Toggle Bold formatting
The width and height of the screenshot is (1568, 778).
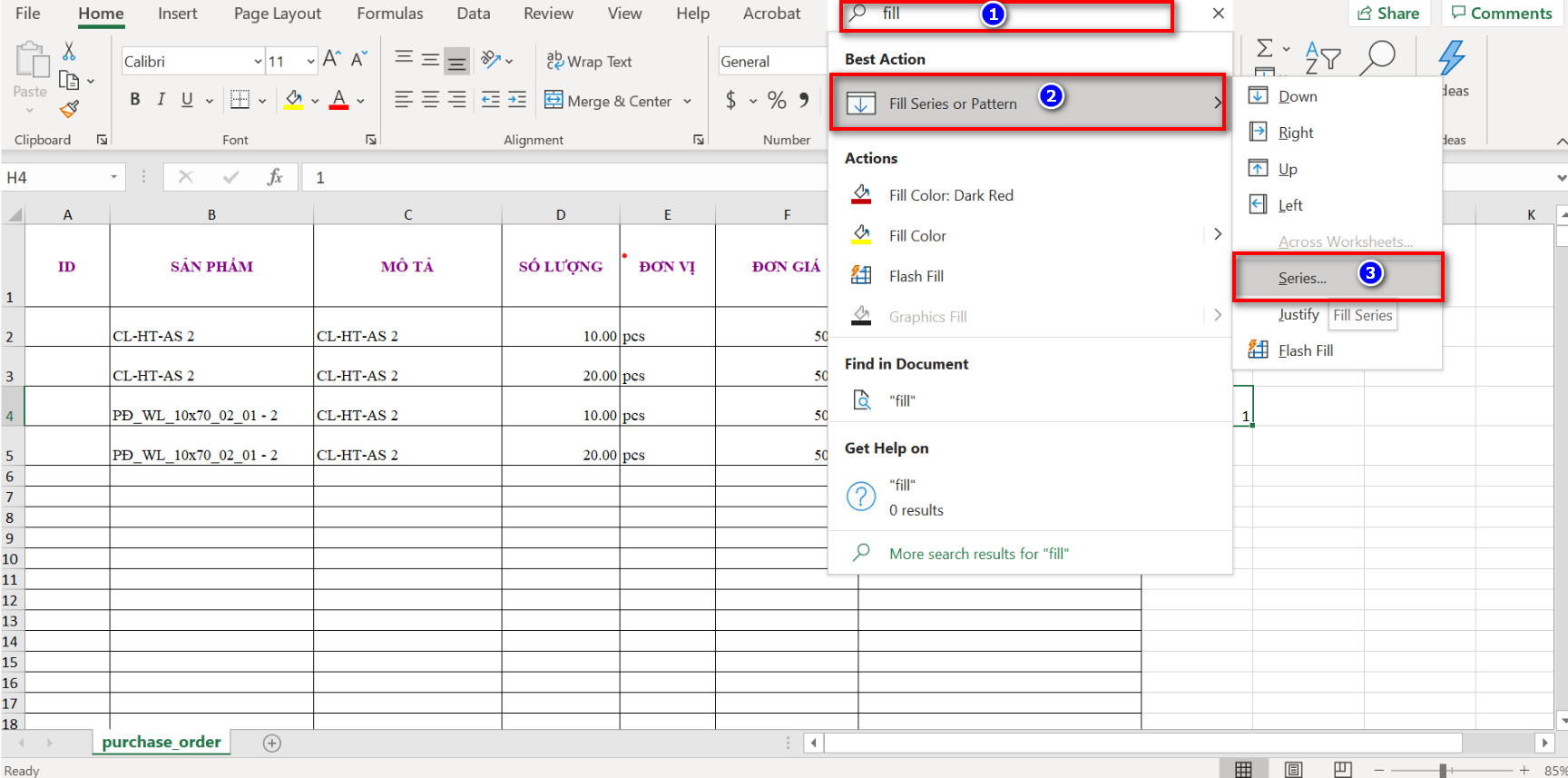point(135,100)
